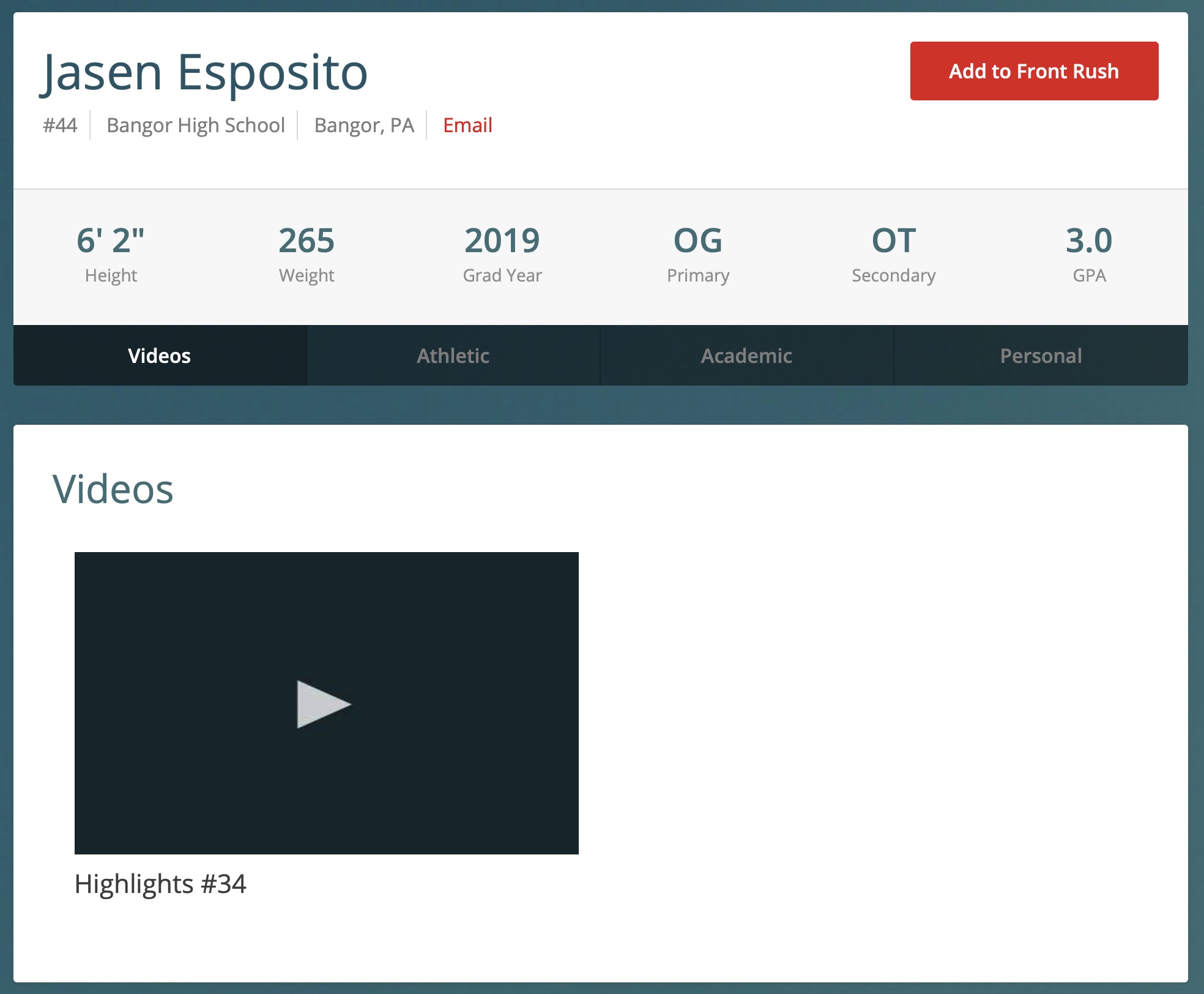Click the Height stat 6' 2"

pyautogui.click(x=111, y=239)
